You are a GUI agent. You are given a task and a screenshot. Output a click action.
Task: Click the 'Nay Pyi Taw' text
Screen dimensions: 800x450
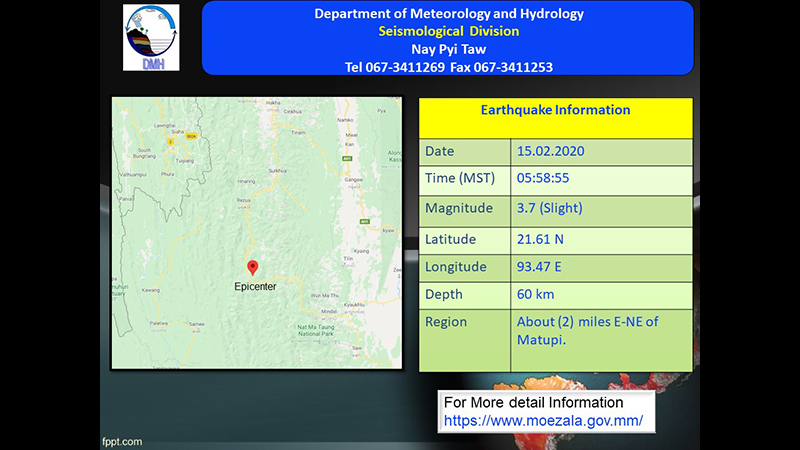coord(449,49)
